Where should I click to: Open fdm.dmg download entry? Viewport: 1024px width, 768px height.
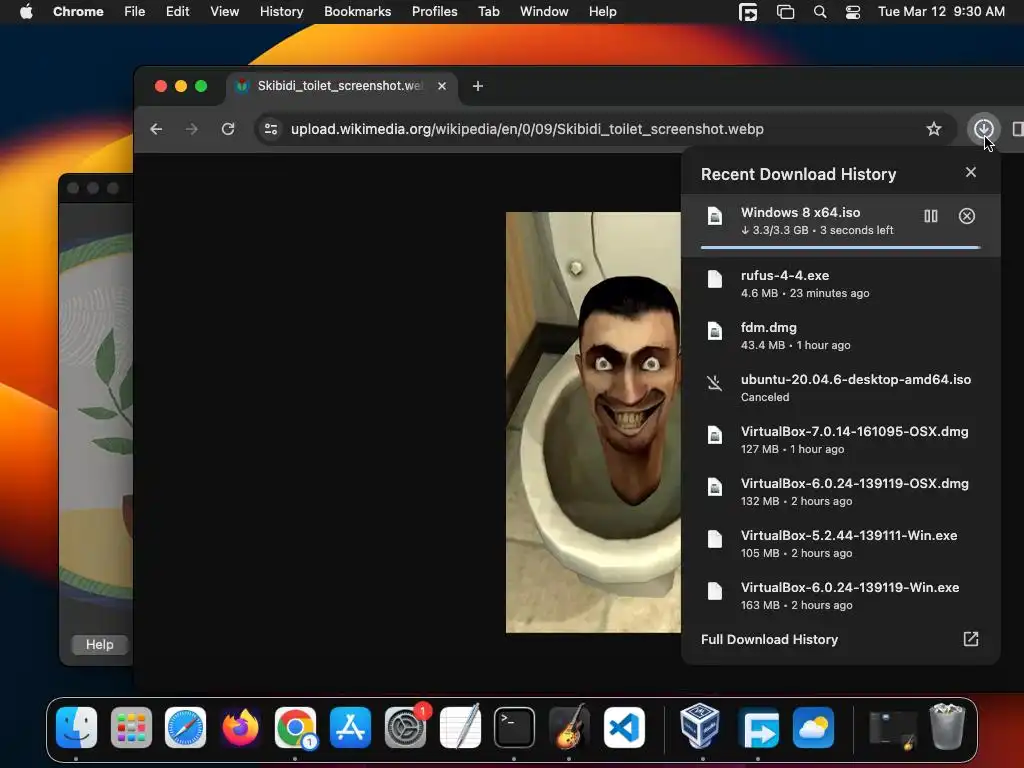click(840, 336)
